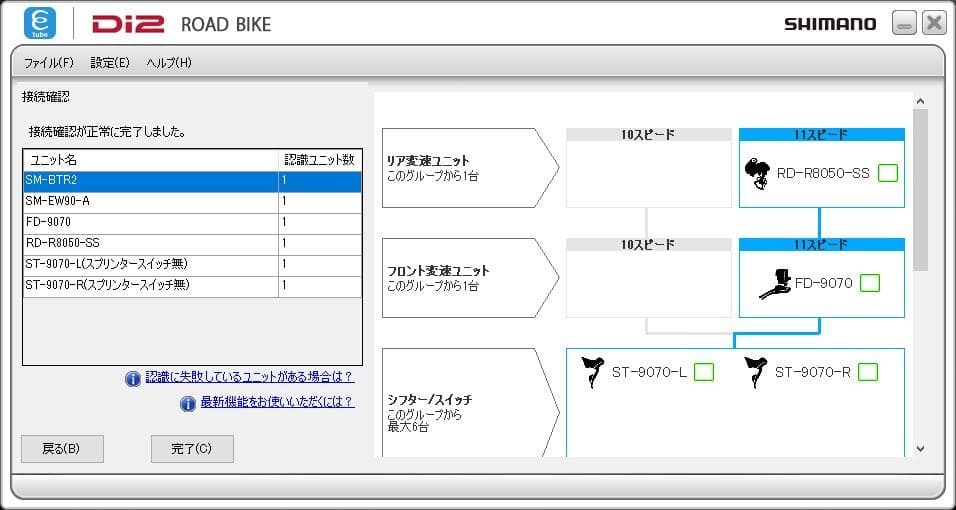Open the 設定(E) menu

[x=110, y=63]
